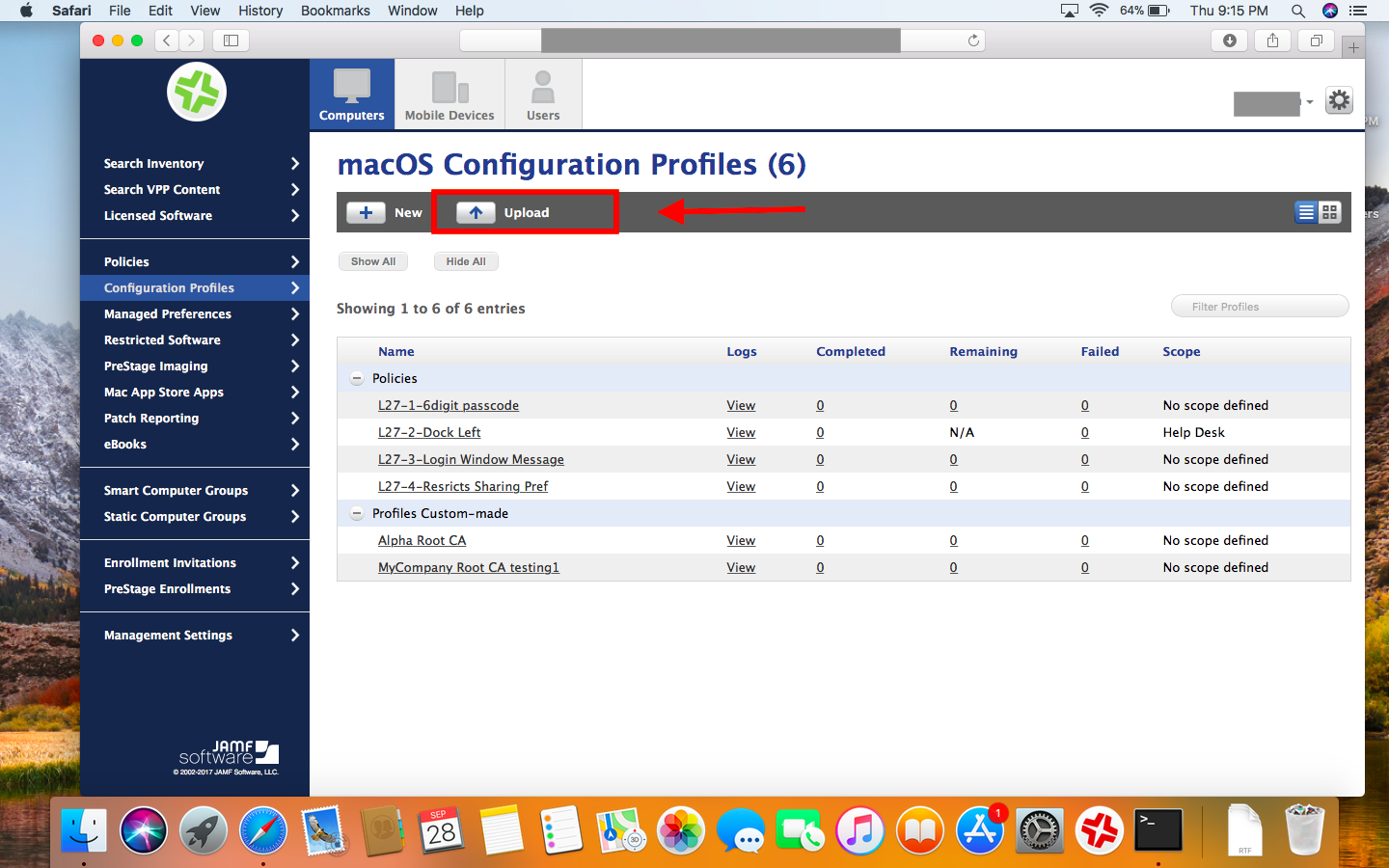This screenshot has width=1389, height=868.
Task: Open the Computers tab
Action: [x=352, y=94]
